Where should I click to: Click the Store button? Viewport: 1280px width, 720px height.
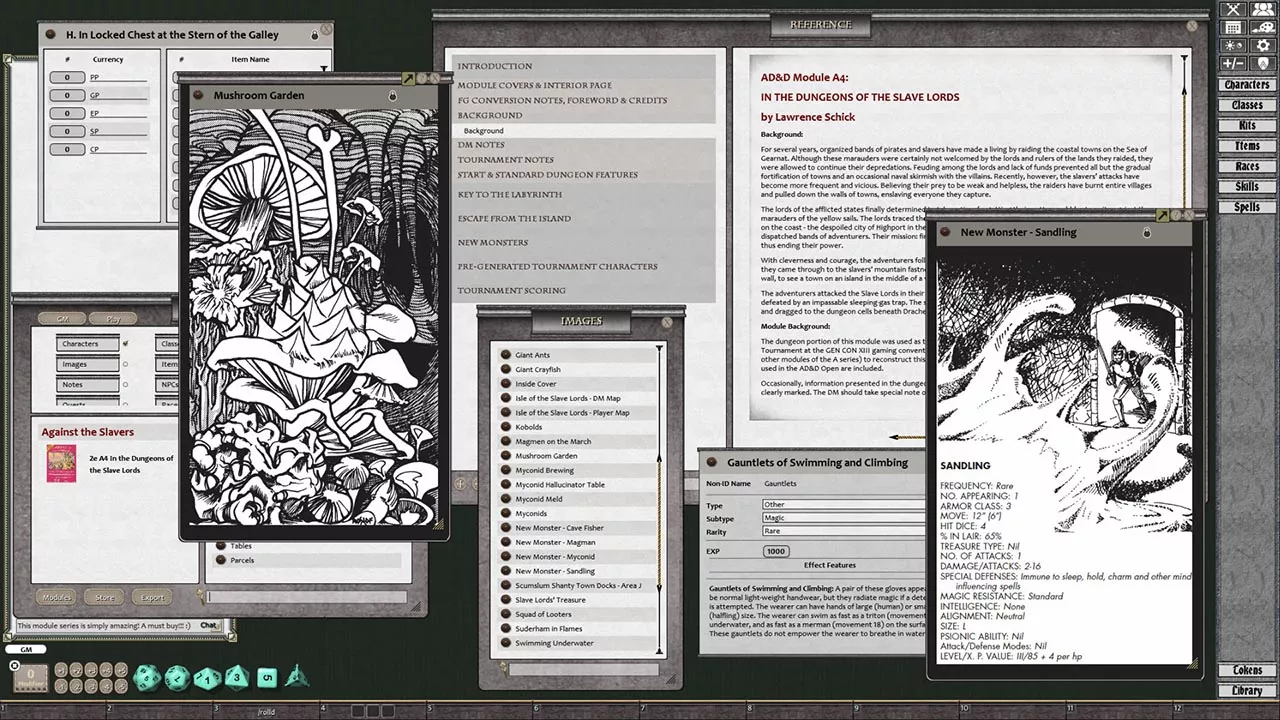tap(104, 598)
